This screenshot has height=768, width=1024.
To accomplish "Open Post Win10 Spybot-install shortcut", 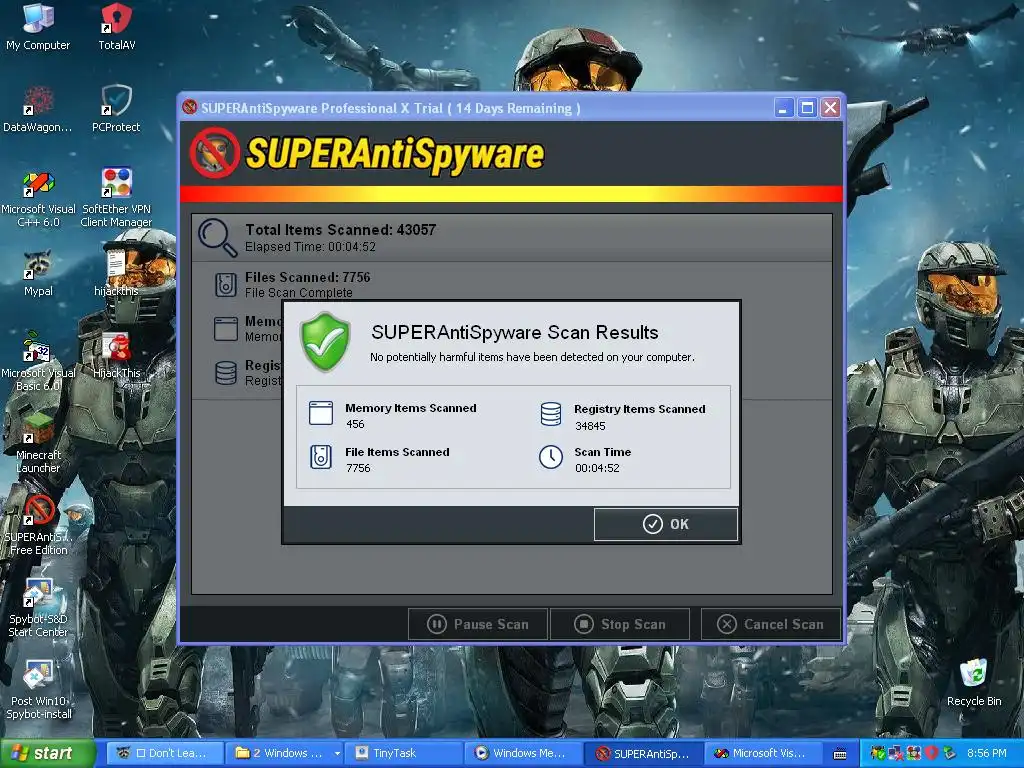I will 38,691.
